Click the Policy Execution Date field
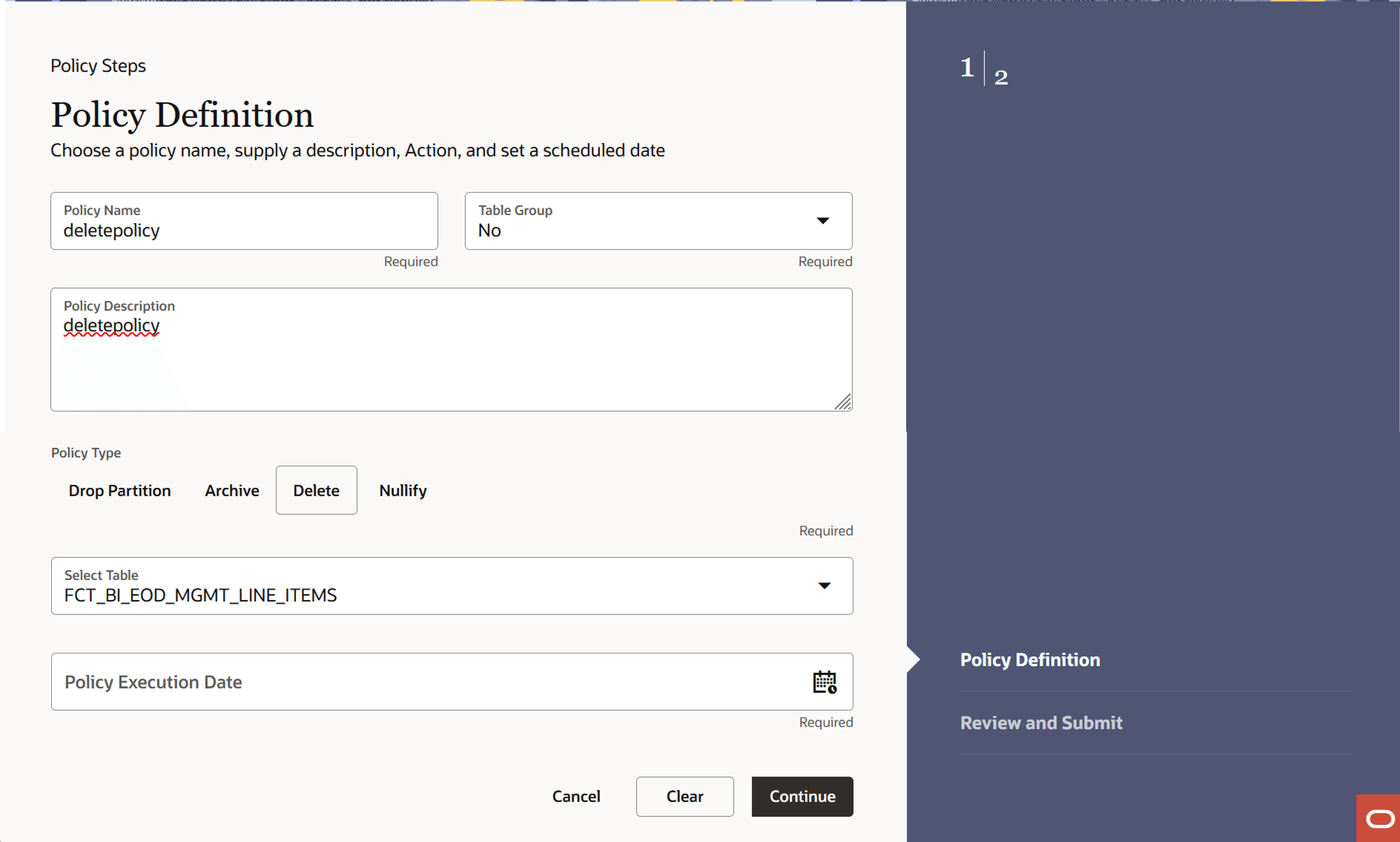 coord(397,682)
